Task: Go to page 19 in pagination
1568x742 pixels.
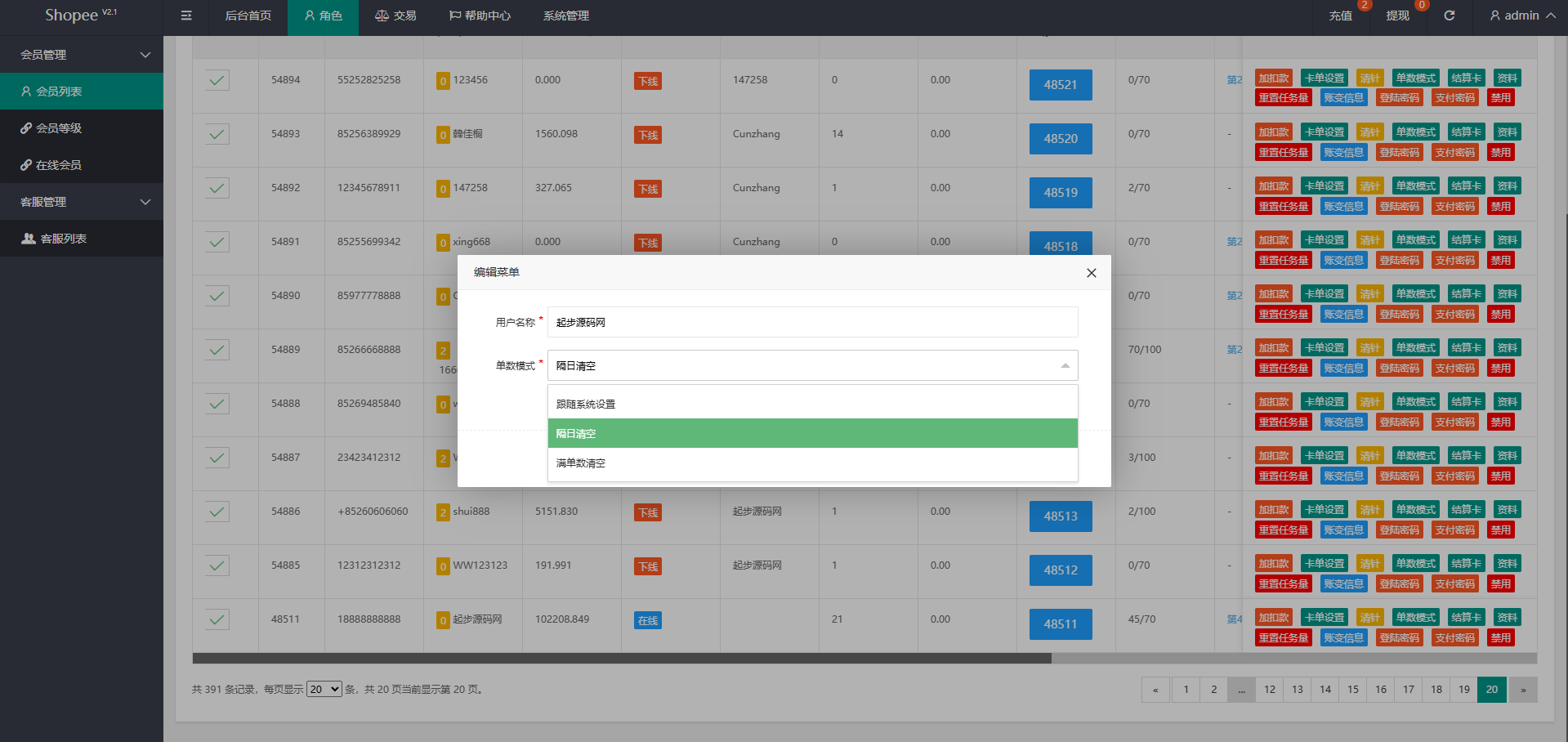Action: (1464, 690)
